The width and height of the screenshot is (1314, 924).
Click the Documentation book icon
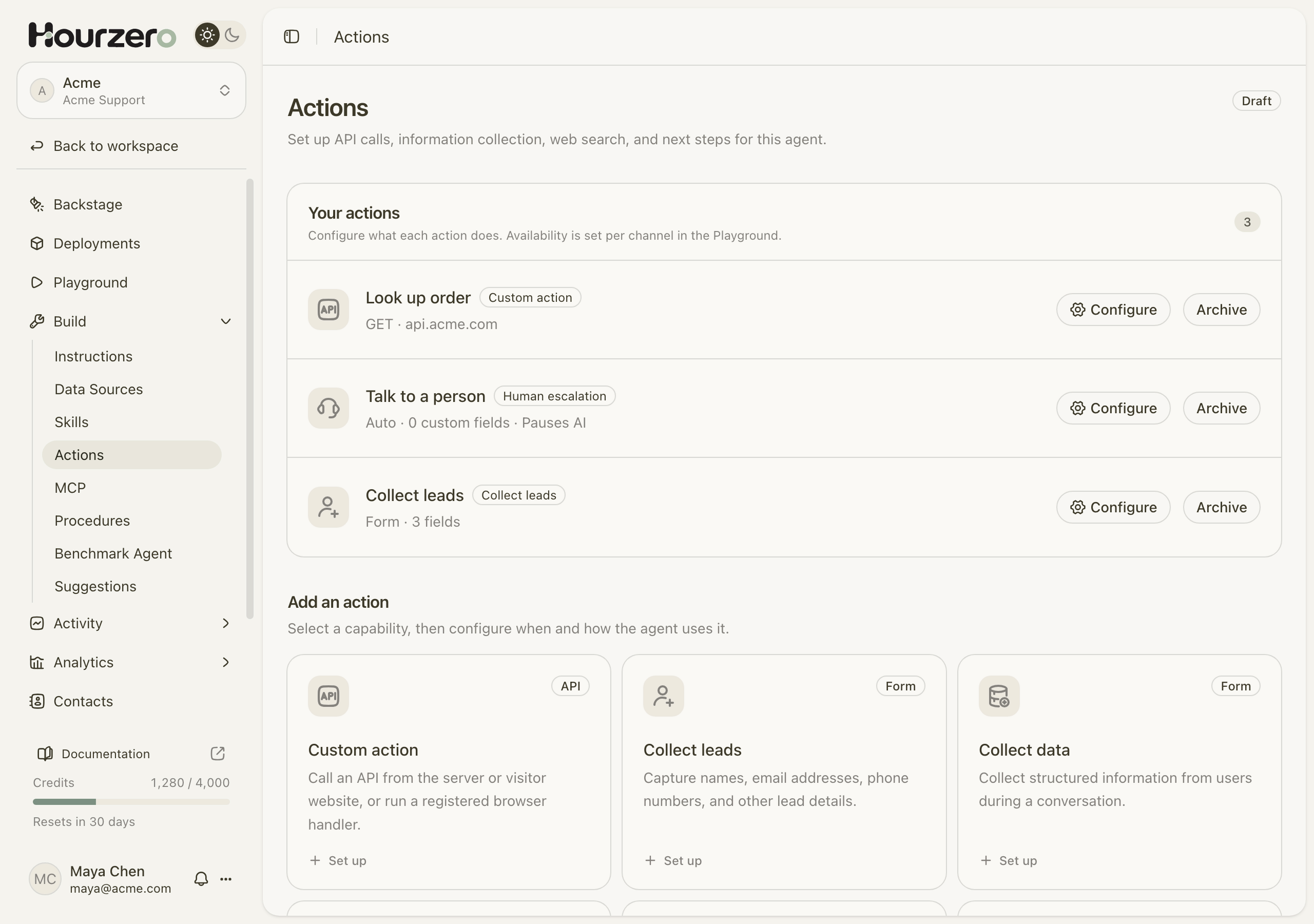tap(45, 754)
